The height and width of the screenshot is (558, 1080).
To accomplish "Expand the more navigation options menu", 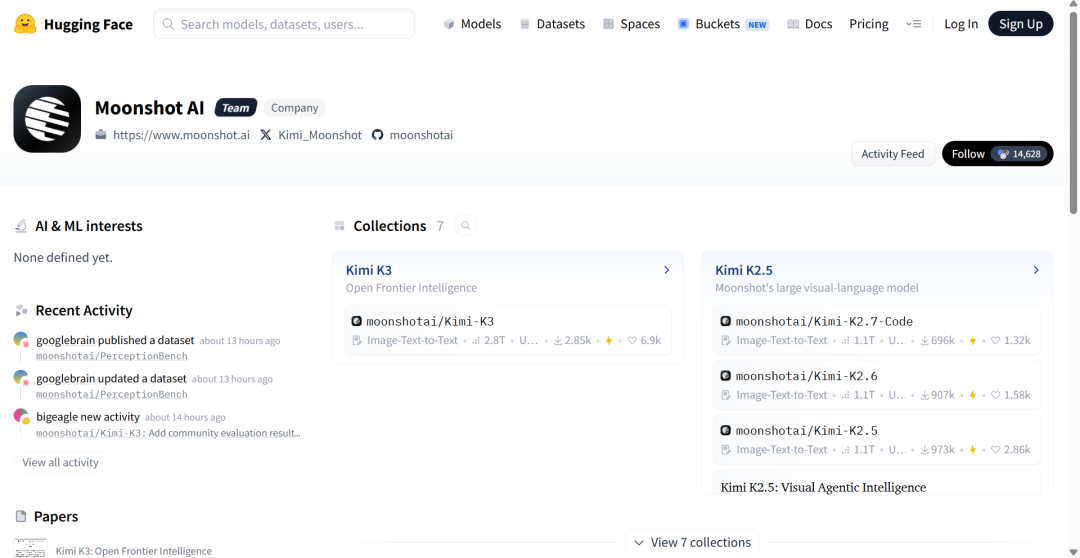I will (913, 24).
